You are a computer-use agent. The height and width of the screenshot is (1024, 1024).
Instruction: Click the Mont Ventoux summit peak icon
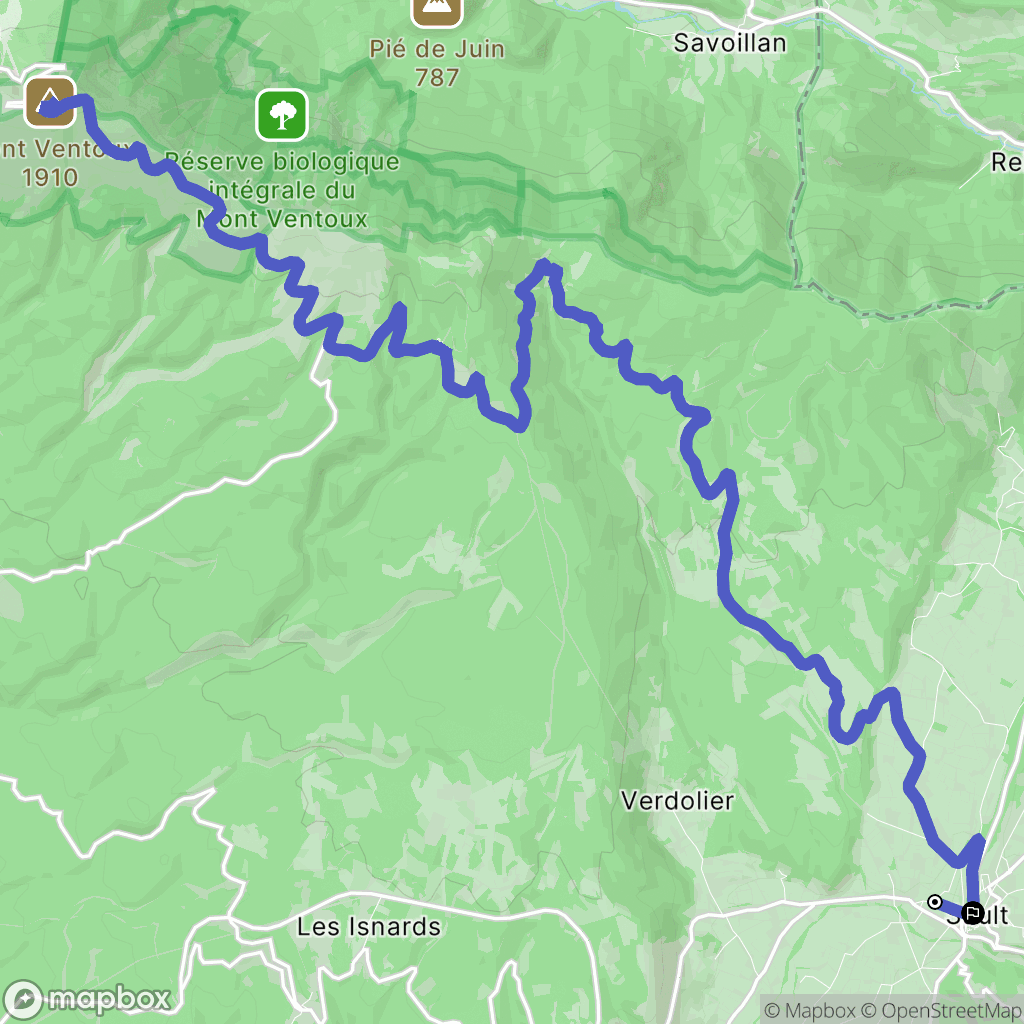50,102
